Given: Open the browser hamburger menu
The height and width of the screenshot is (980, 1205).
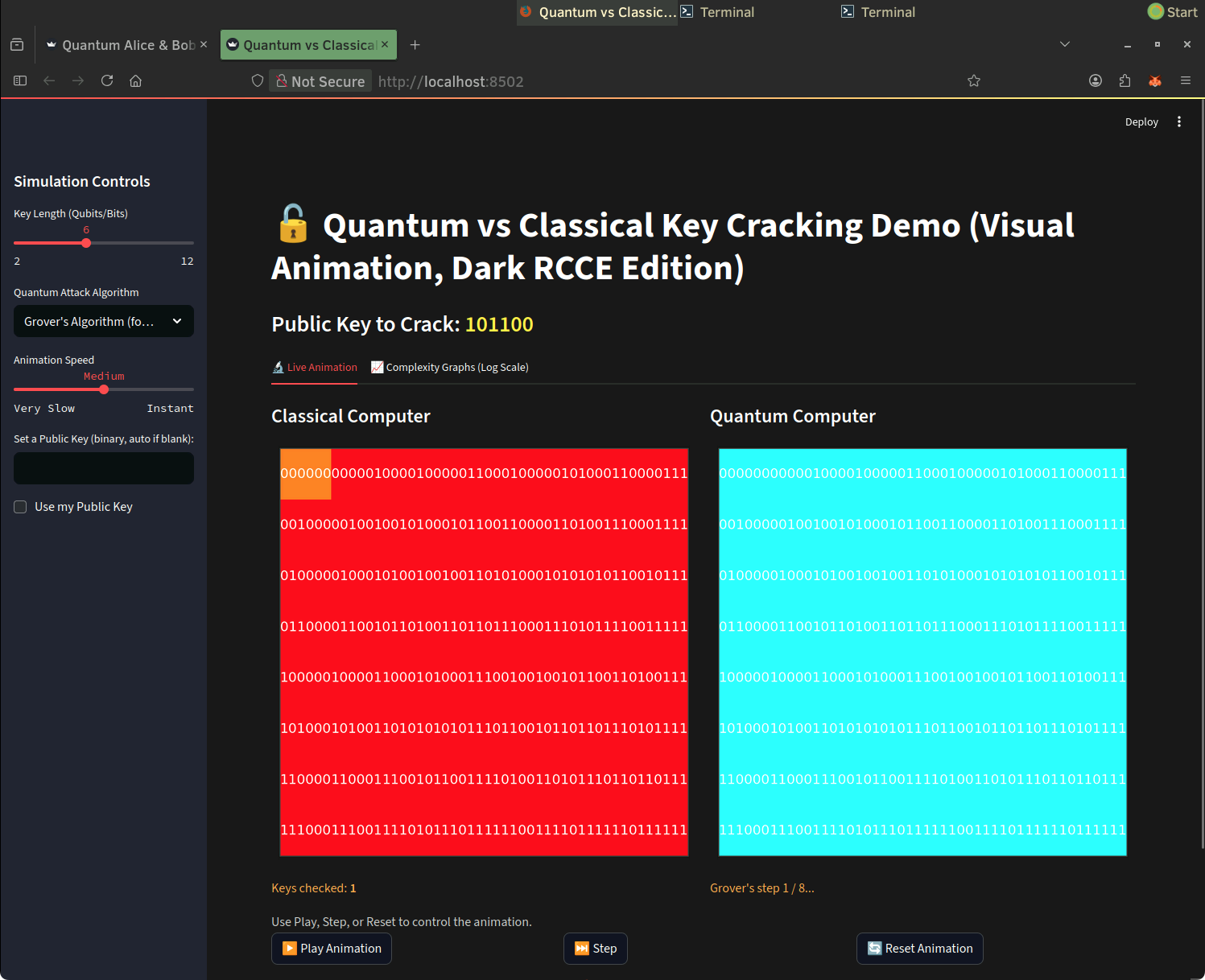Looking at the screenshot, I should tap(1186, 80).
